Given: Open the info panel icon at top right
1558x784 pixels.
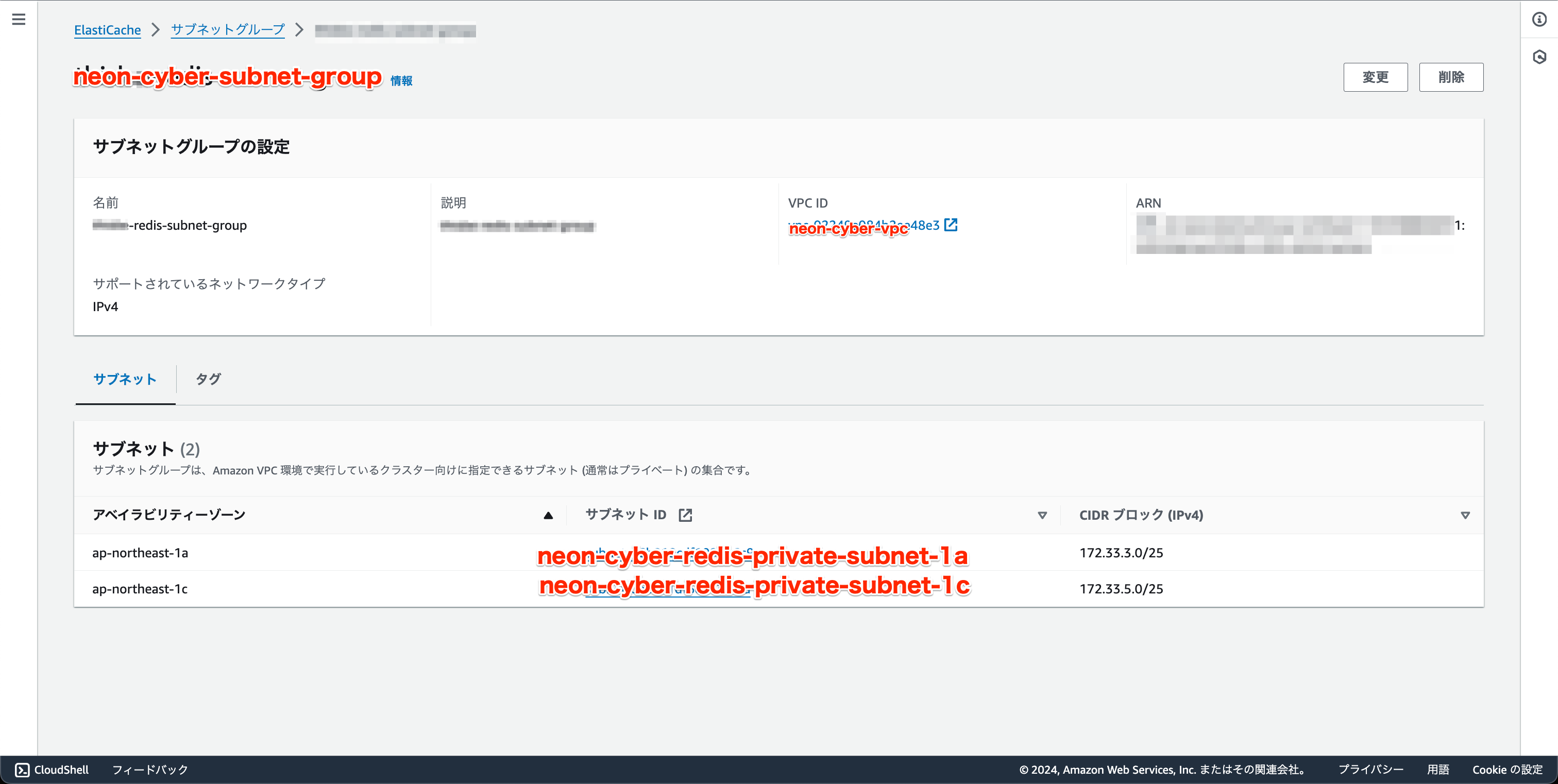Looking at the screenshot, I should click(x=1539, y=20).
